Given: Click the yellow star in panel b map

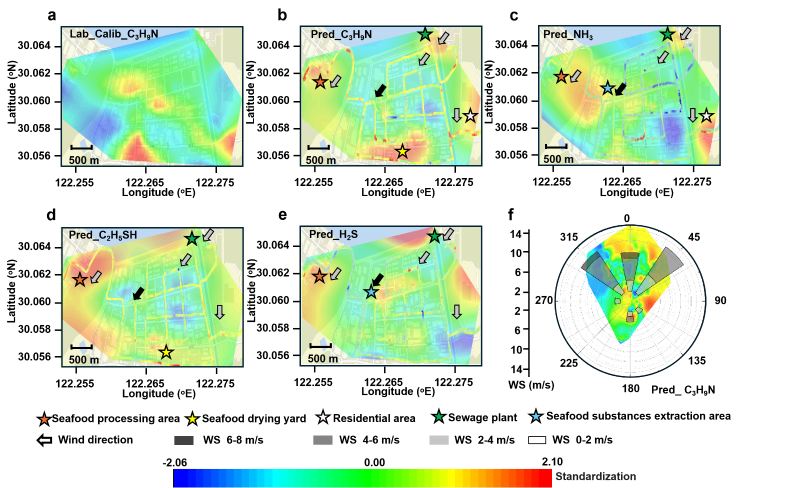Looking at the screenshot, I should point(403,151).
